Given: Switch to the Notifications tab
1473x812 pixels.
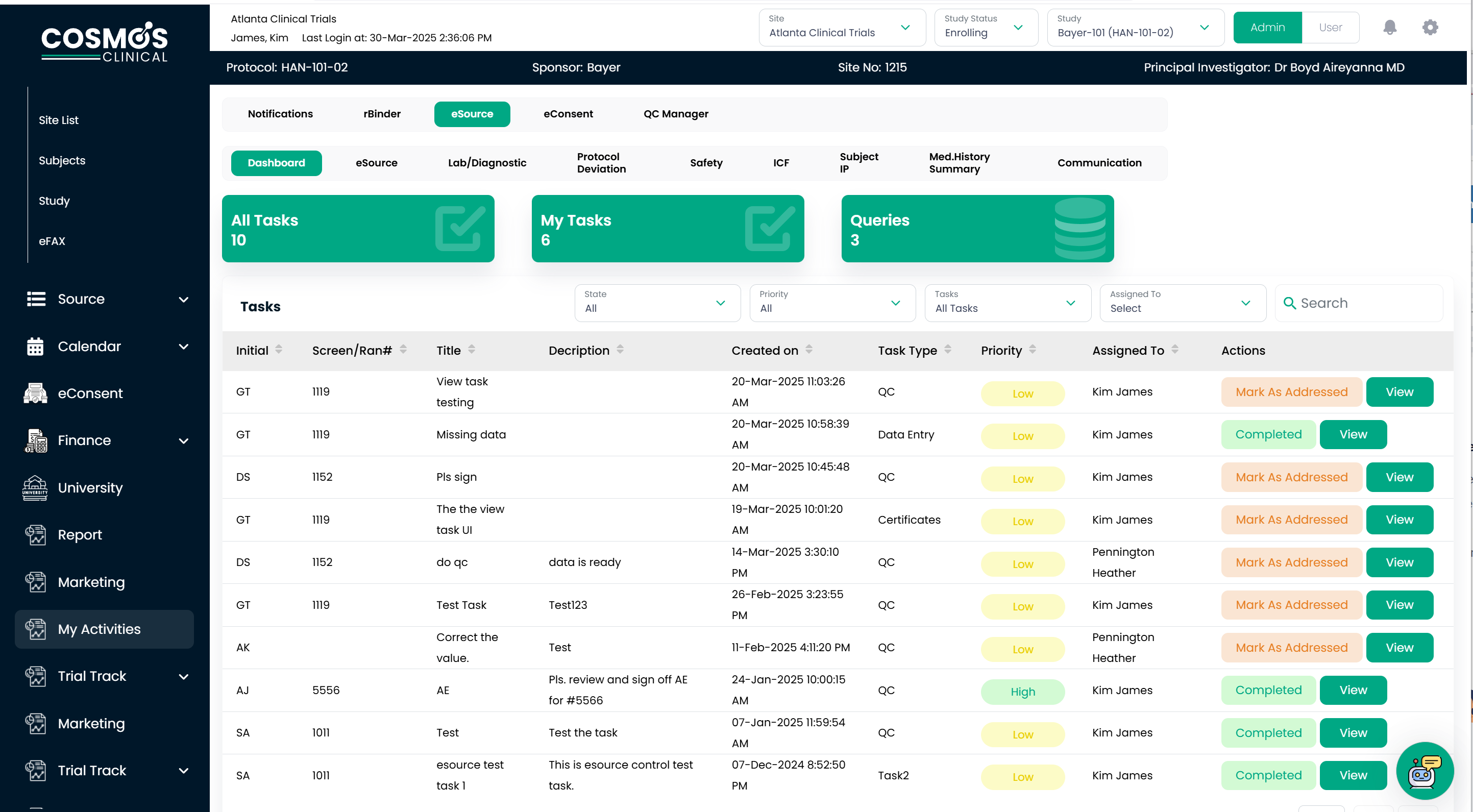Looking at the screenshot, I should coord(280,114).
